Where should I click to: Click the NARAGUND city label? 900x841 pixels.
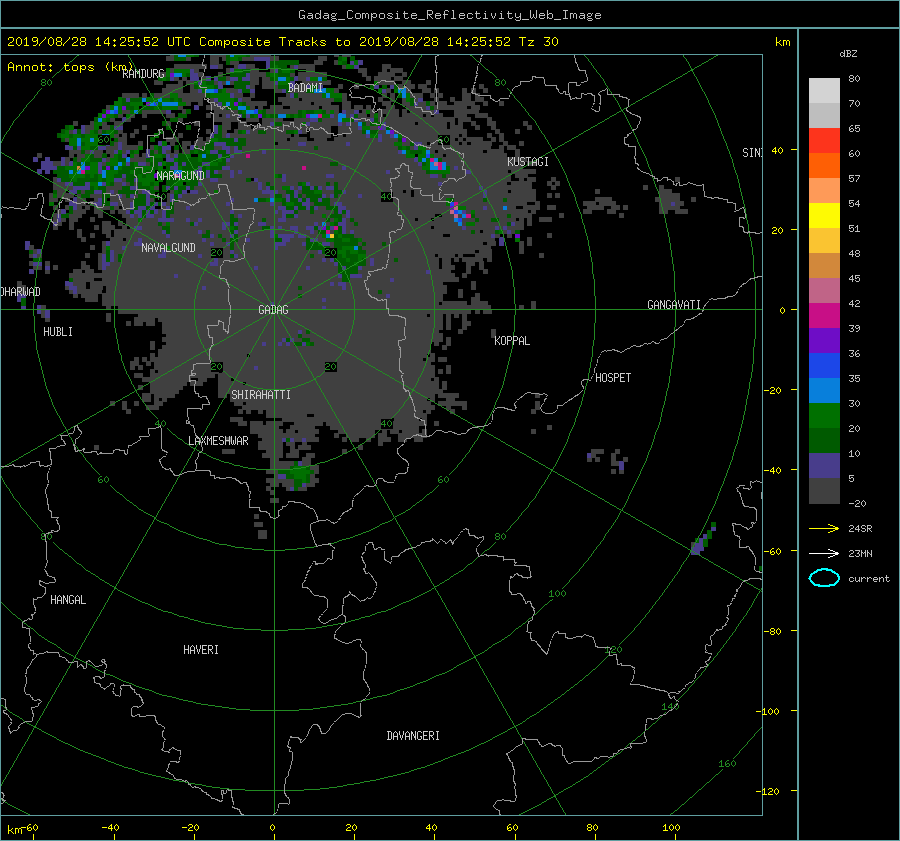coord(180,176)
